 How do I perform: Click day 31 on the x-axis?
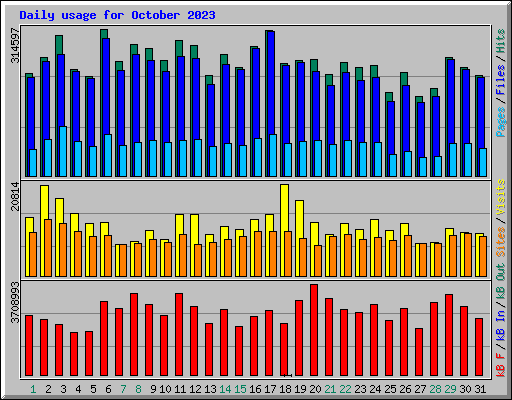pyautogui.click(x=480, y=389)
